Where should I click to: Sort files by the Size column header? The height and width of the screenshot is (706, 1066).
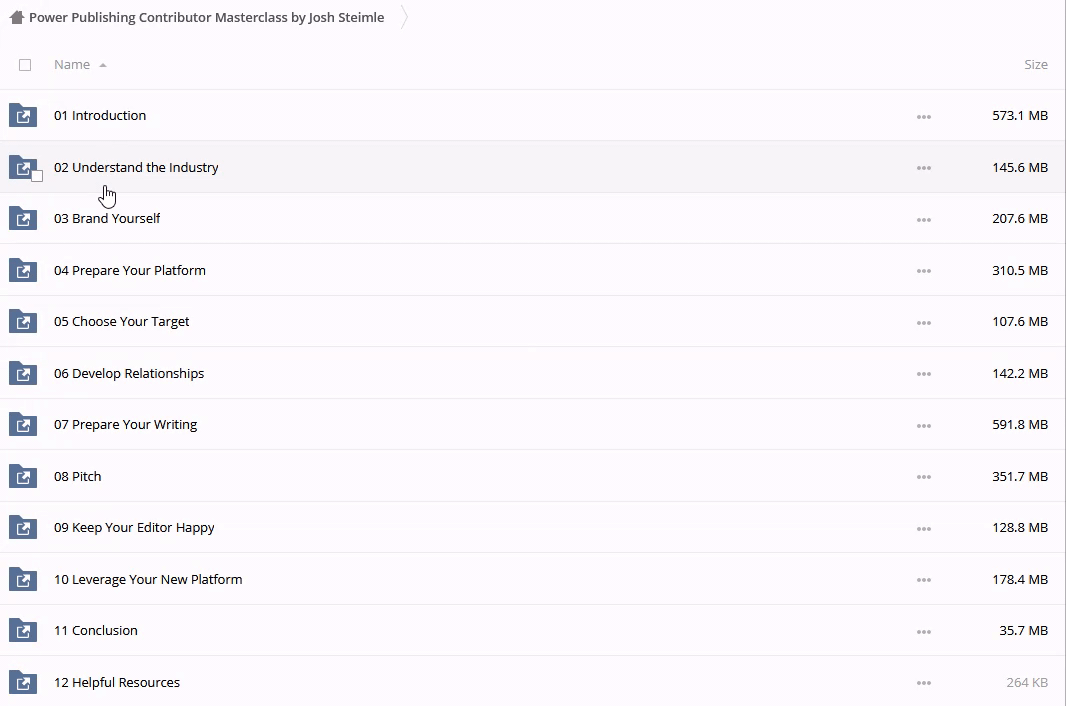(x=1035, y=65)
